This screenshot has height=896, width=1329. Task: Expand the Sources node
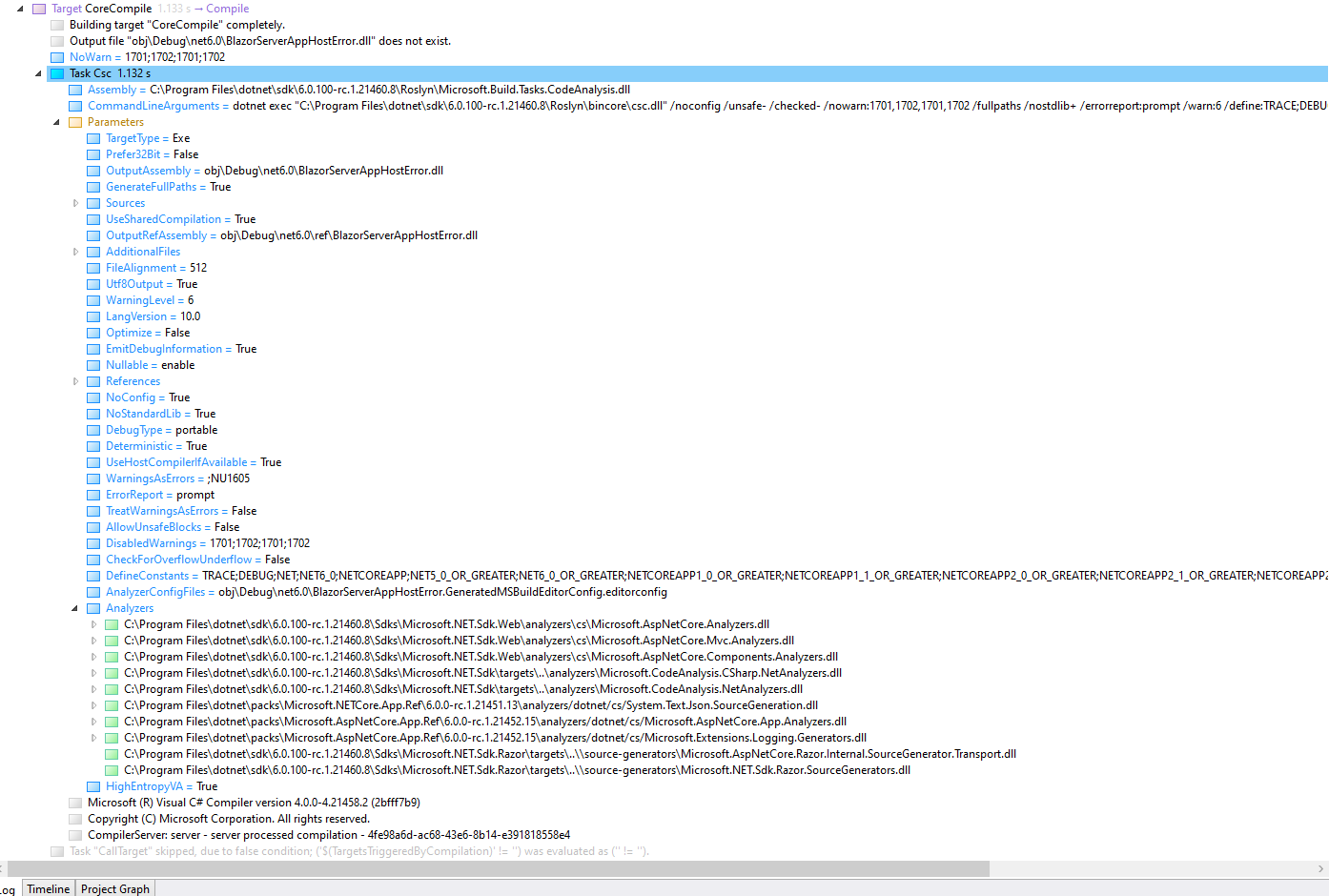(x=76, y=203)
